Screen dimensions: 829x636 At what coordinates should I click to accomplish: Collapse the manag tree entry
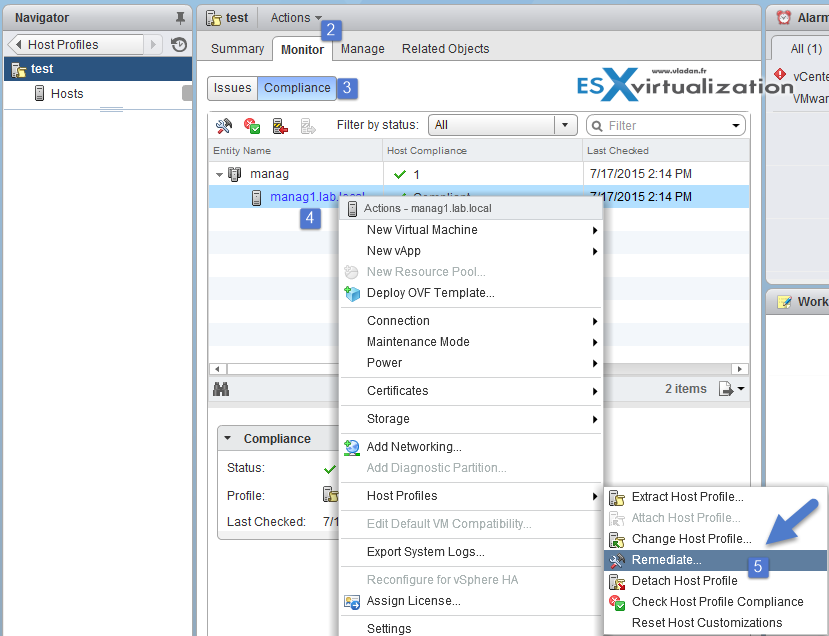219,173
